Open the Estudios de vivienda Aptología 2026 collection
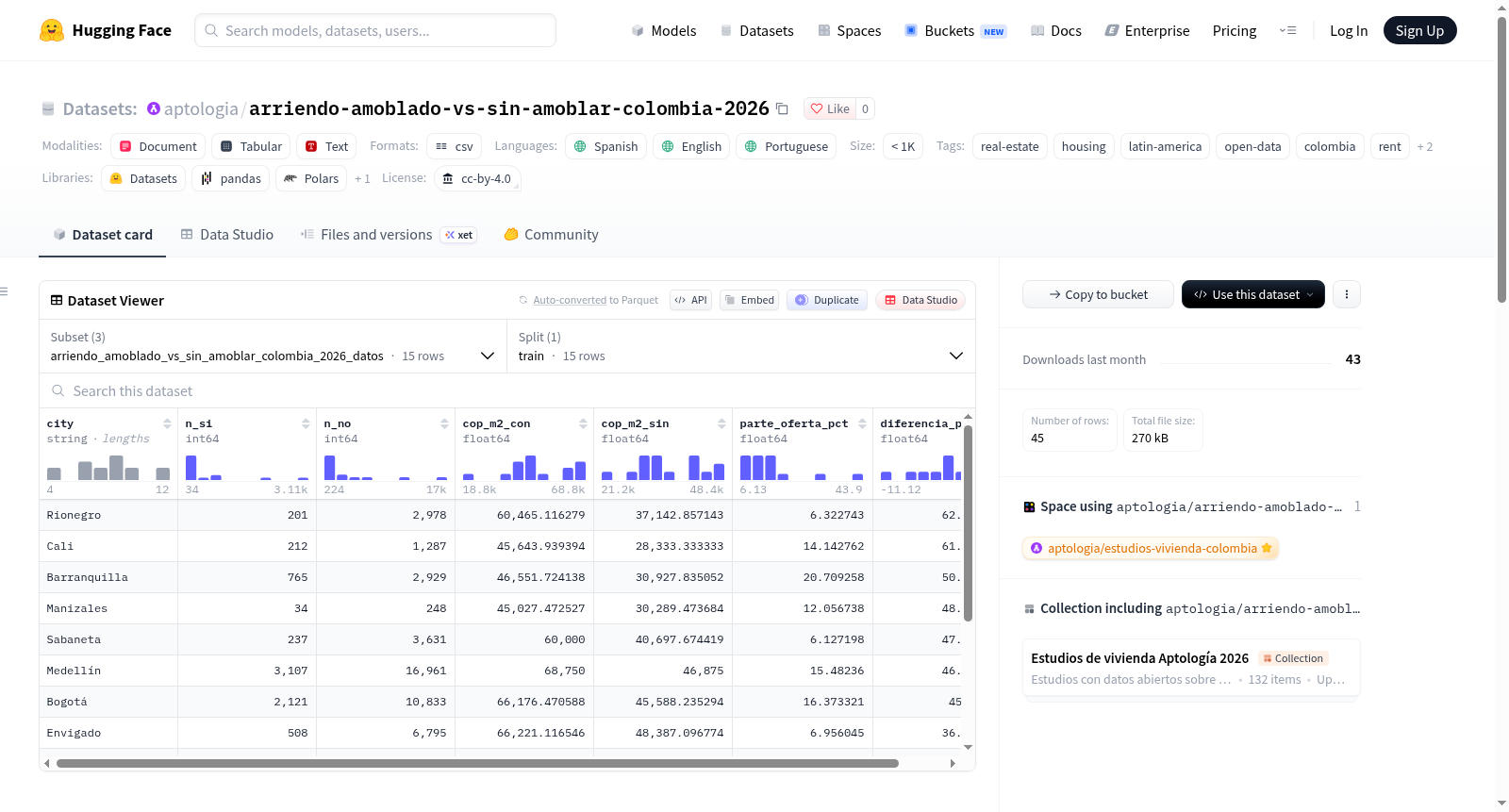1509x812 pixels. pyautogui.click(x=1191, y=669)
